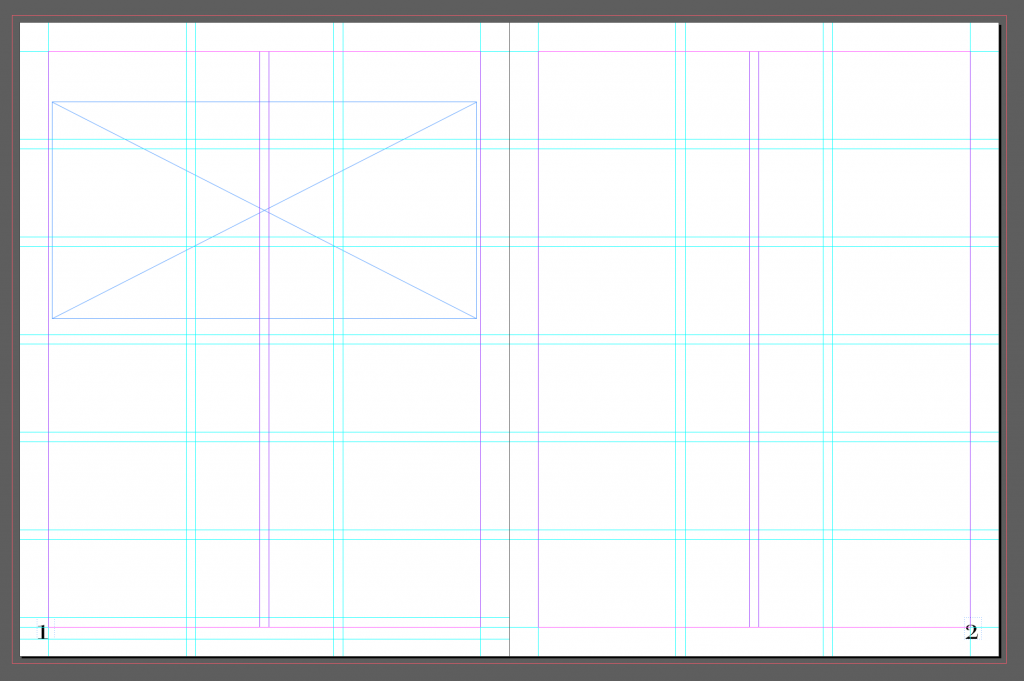Select the empty image placeholder frame
The image size is (1024, 681).
(x=264, y=210)
